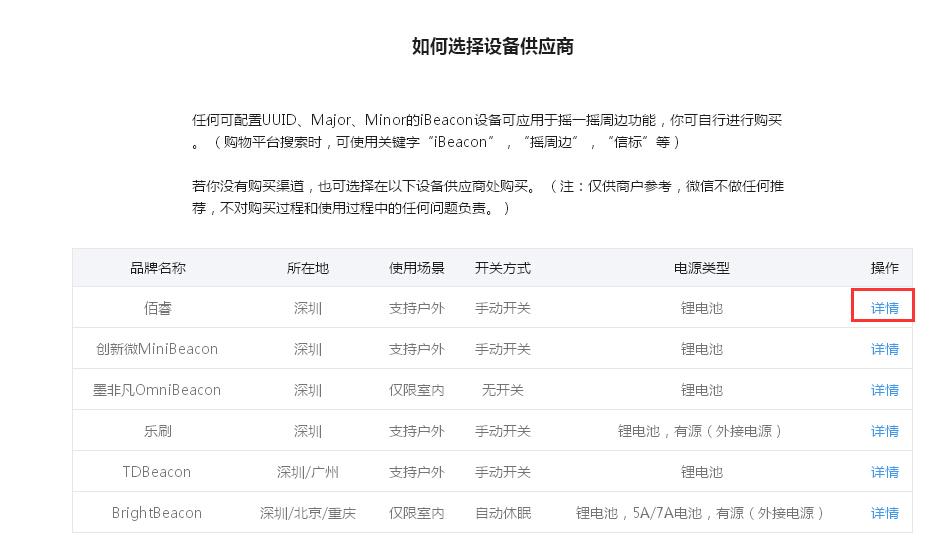
Task: Select the TDBeacon brand cell
Action: coord(156,472)
